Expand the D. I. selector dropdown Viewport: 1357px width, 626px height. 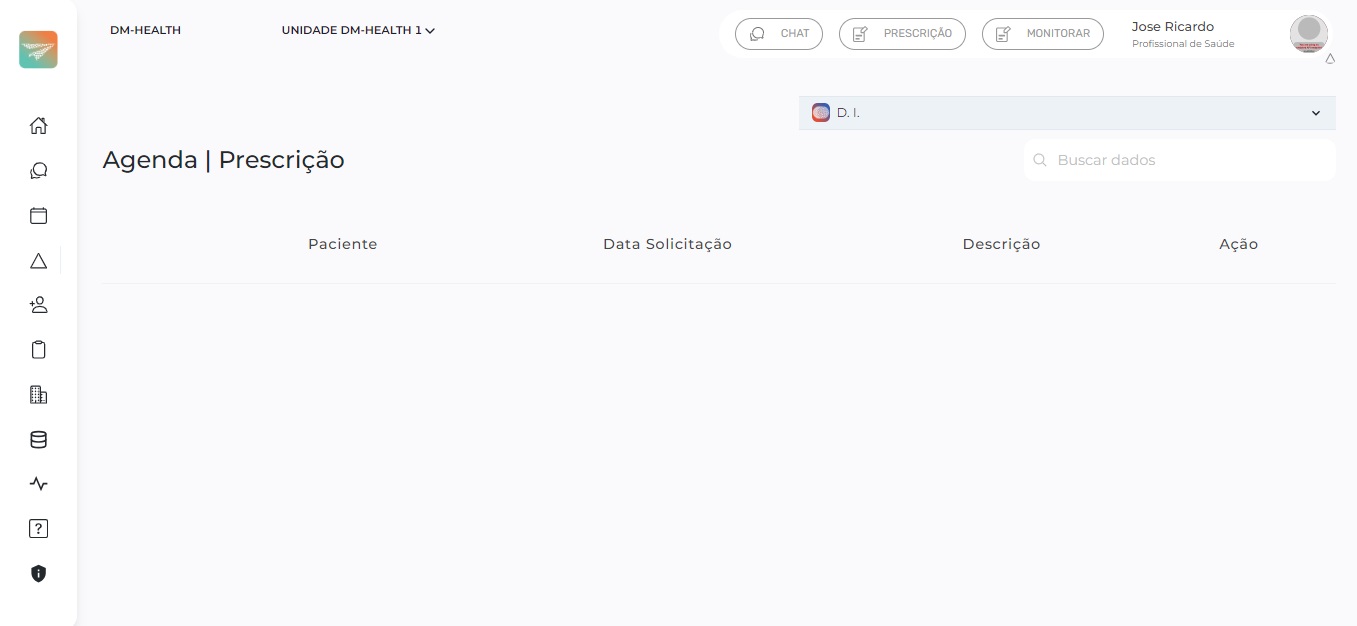(x=1066, y=113)
